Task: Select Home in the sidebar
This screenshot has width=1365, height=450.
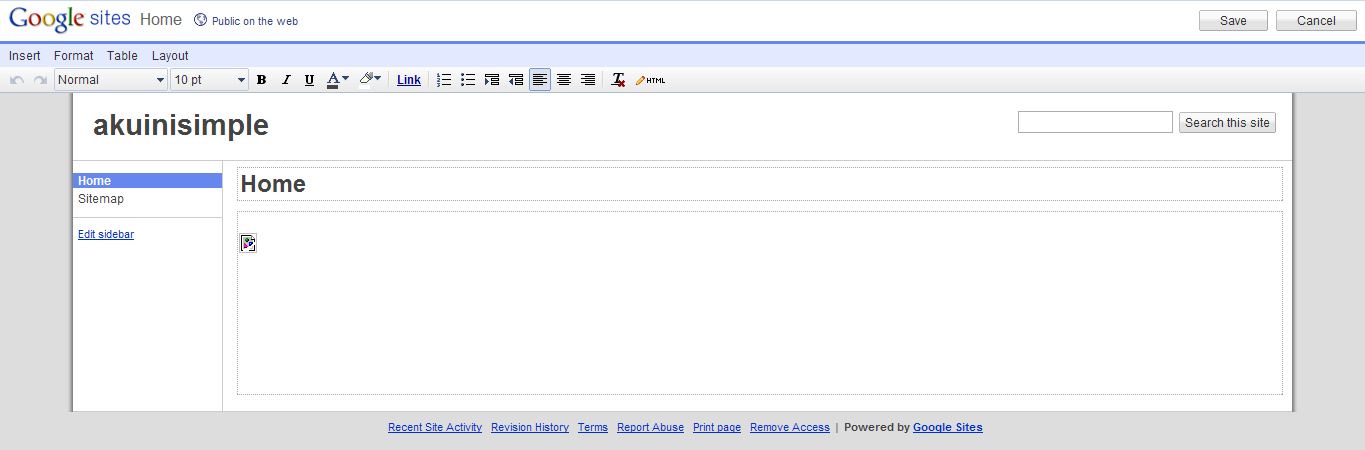Action: (x=147, y=181)
